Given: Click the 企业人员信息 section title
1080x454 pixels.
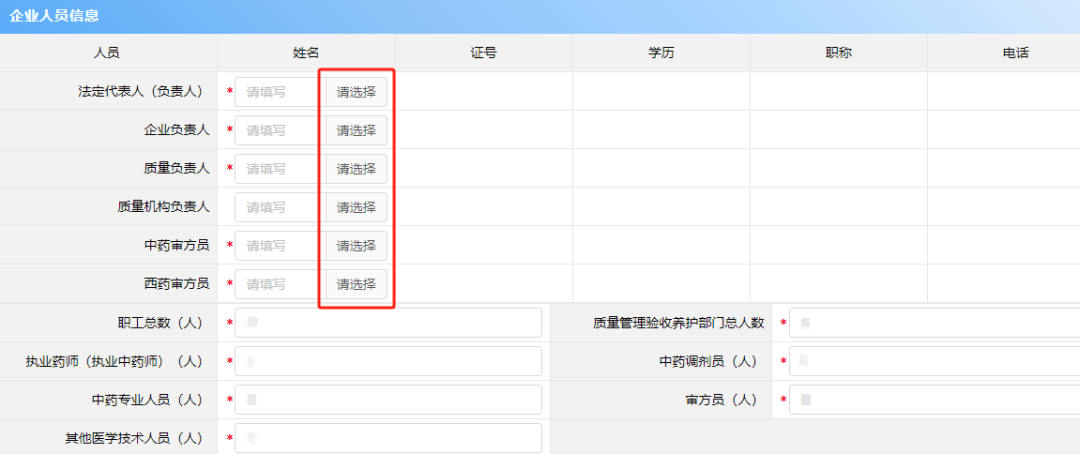Looking at the screenshot, I should pyautogui.click(x=54, y=16).
